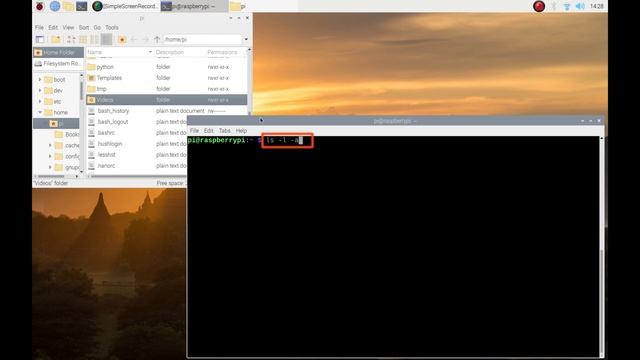Expand the etc folder in tree

(x=40, y=101)
